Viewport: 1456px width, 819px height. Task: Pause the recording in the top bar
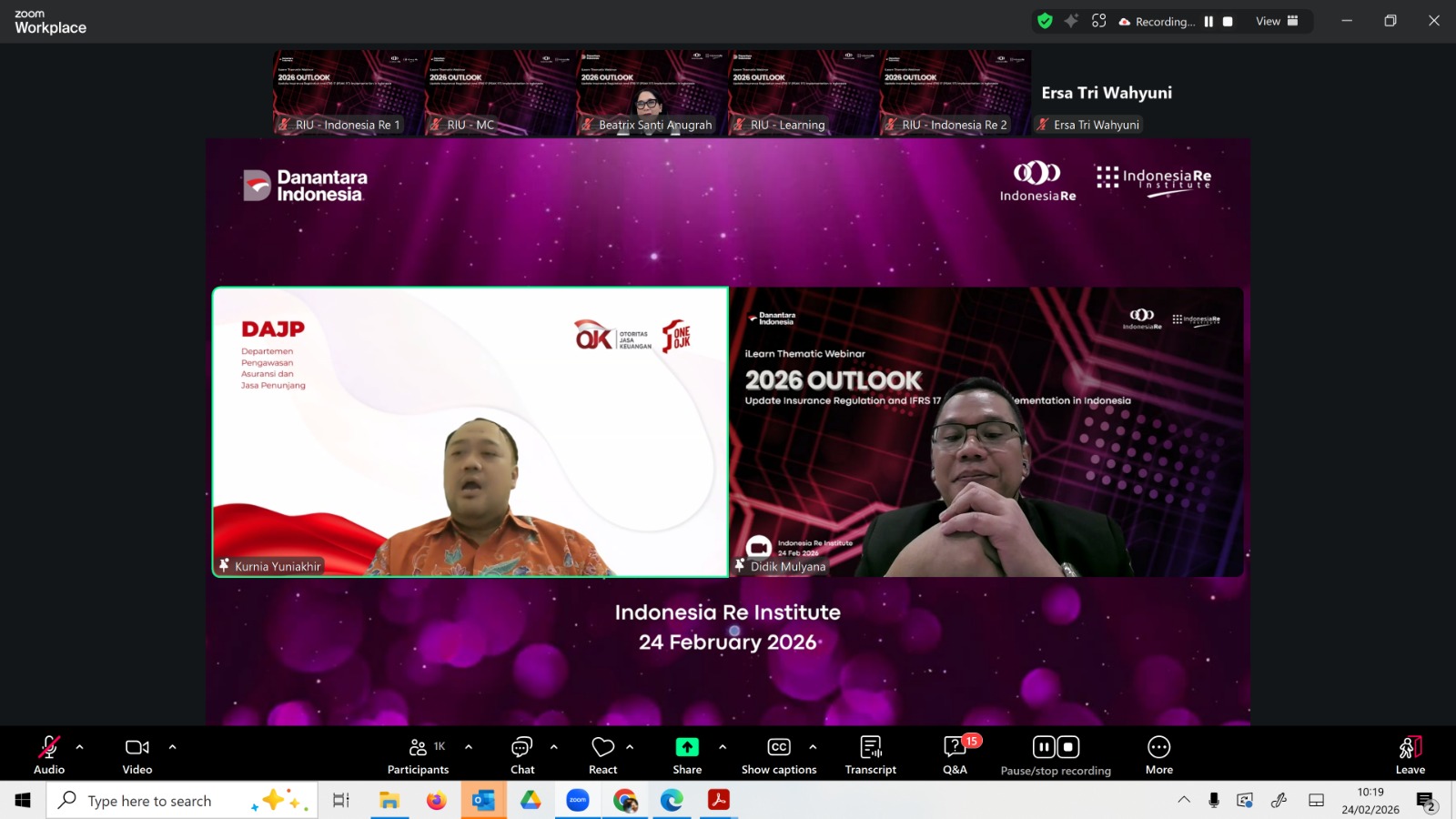[x=1208, y=22]
